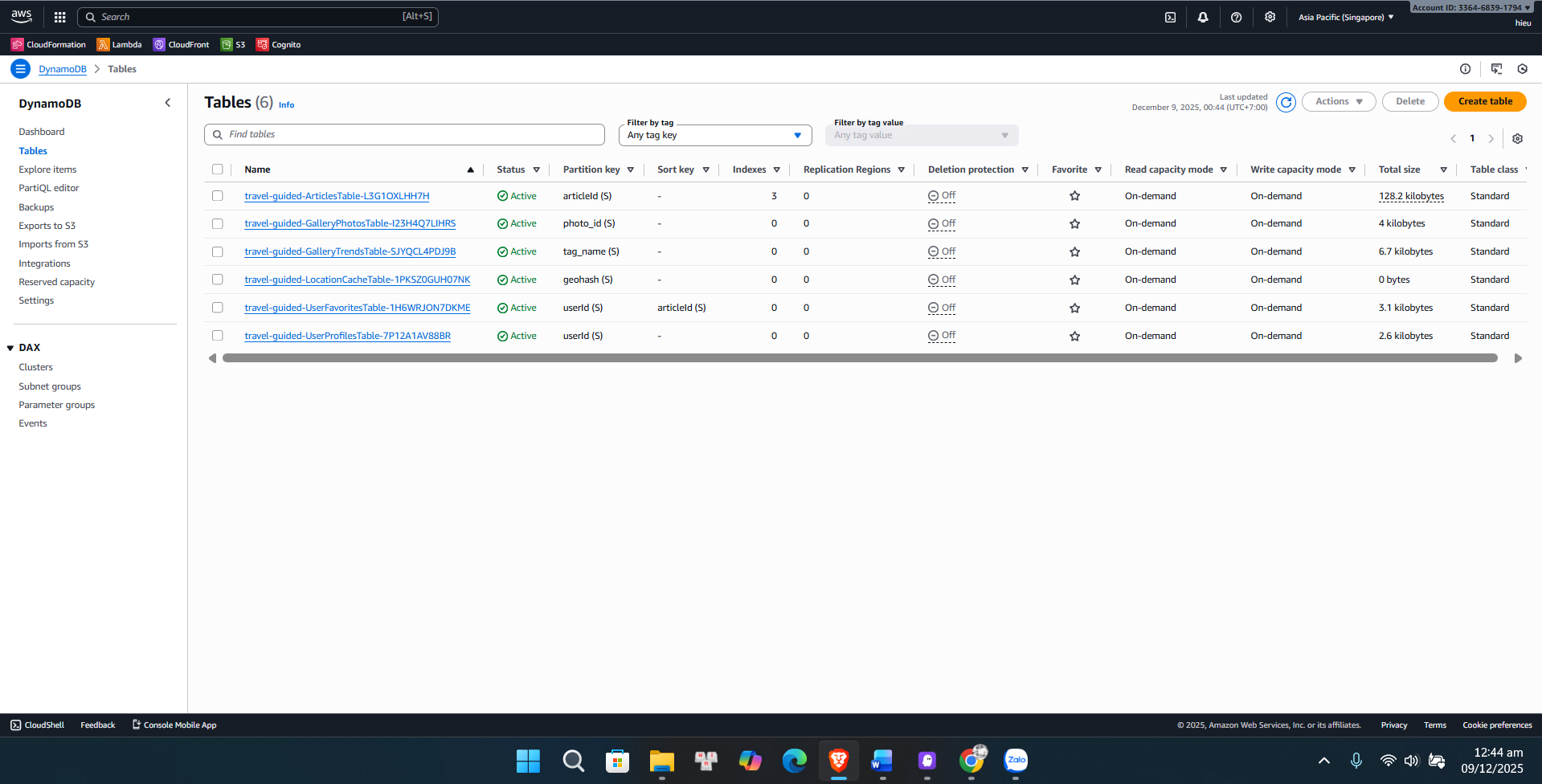
Task: Open Lambda from the favorites bar
Action: point(119,44)
